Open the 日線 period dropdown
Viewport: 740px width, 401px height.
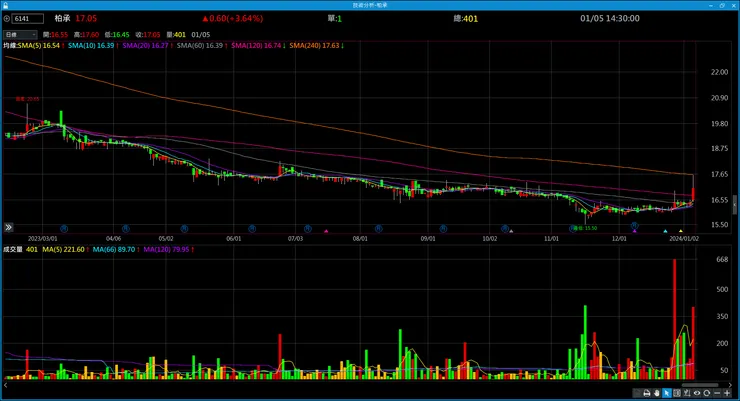point(20,35)
